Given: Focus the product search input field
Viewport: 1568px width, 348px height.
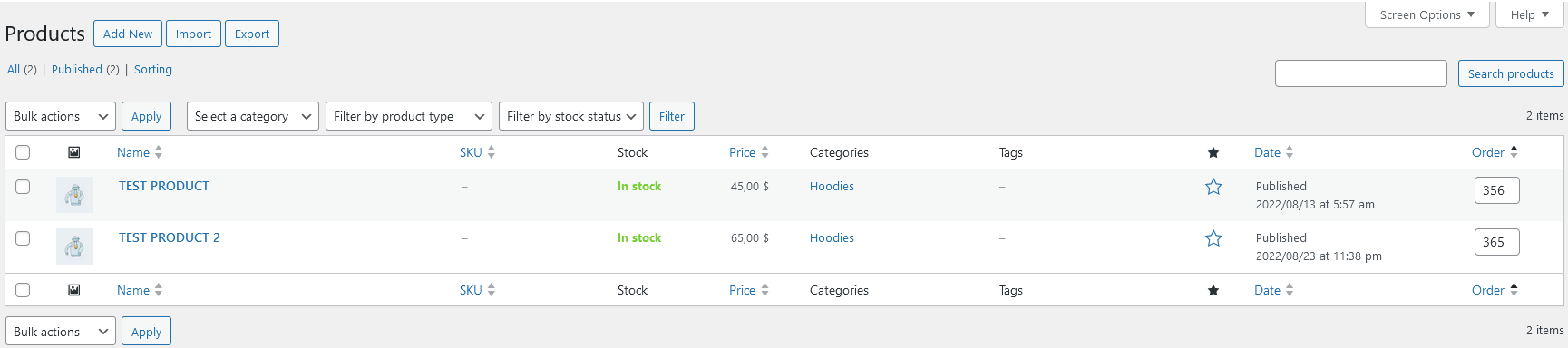Looking at the screenshot, I should click(x=1360, y=73).
